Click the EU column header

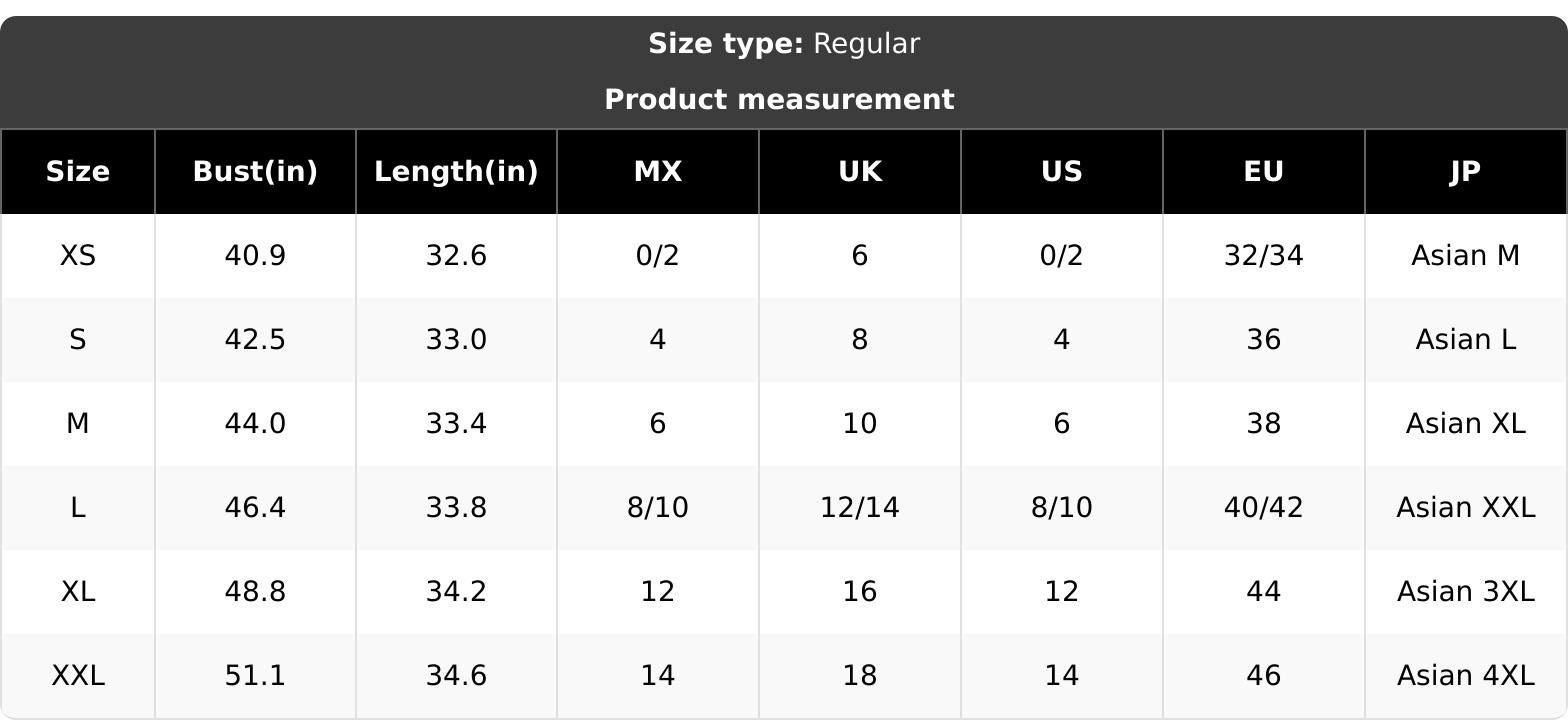tap(1264, 172)
